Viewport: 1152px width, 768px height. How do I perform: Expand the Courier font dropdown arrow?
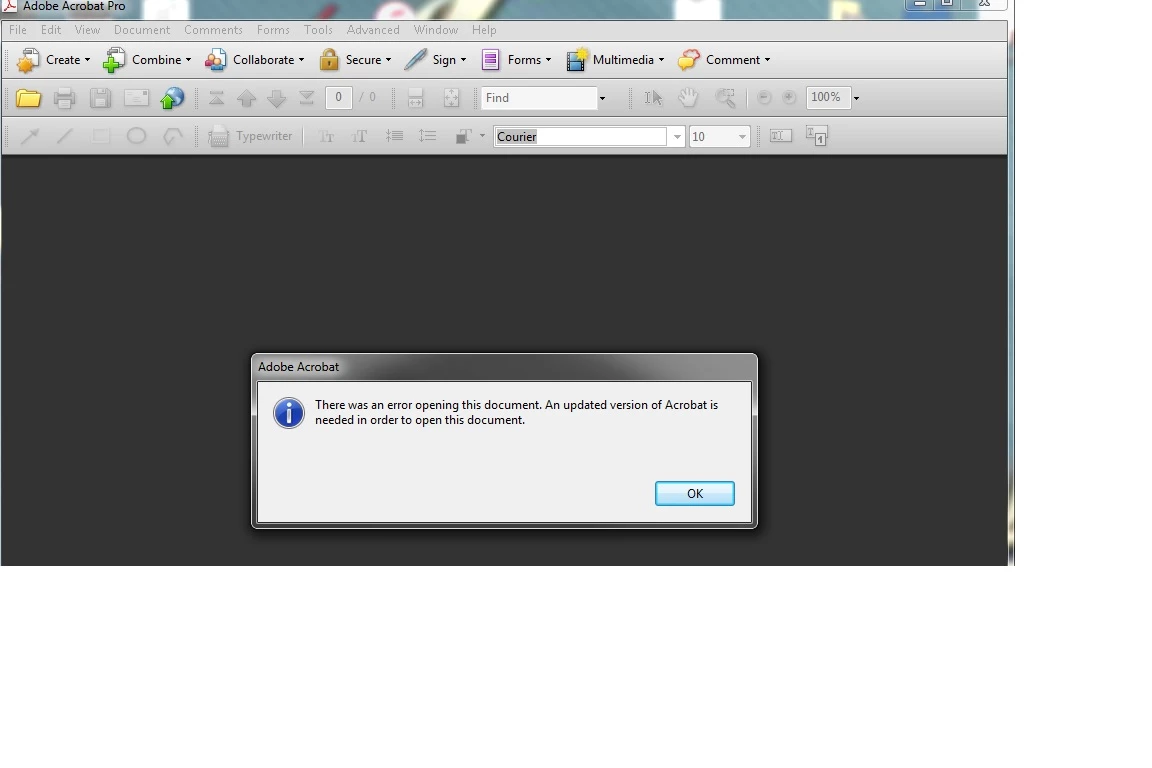click(677, 137)
